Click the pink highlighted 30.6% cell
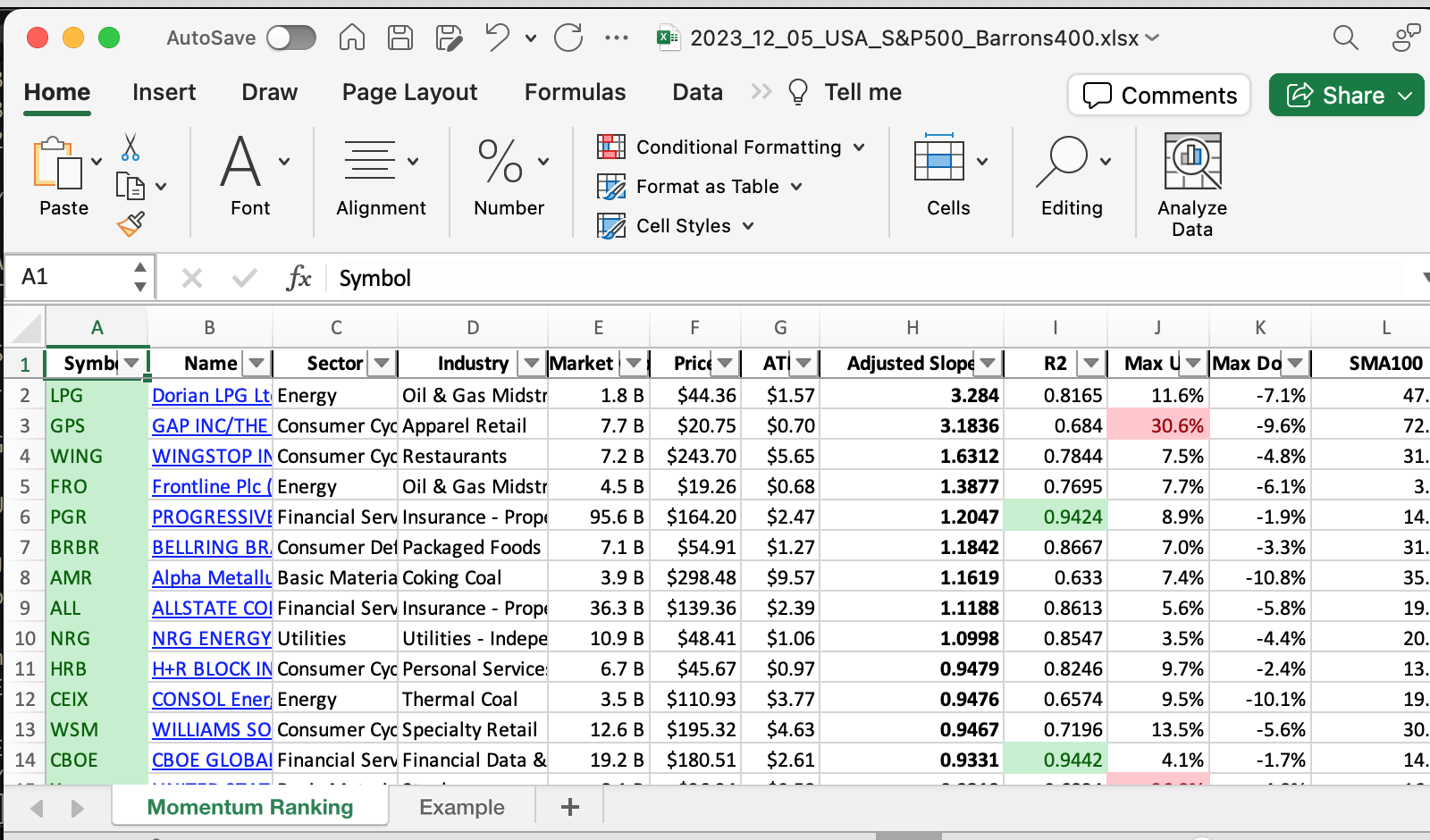This screenshot has width=1430, height=840. 1157,426
